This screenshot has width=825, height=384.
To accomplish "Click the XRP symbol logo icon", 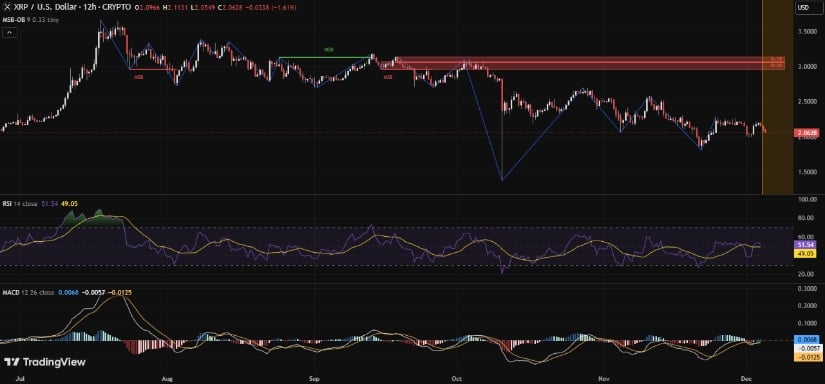I will point(7,8).
